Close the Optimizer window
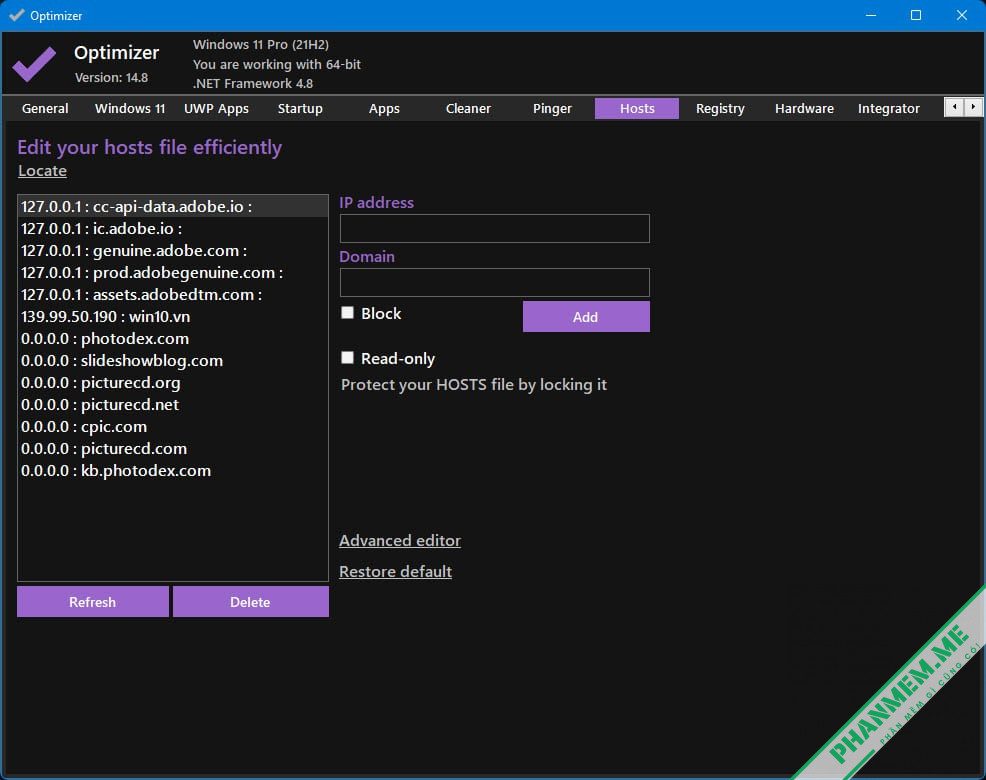This screenshot has width=986, height=780. pos(961,15)
